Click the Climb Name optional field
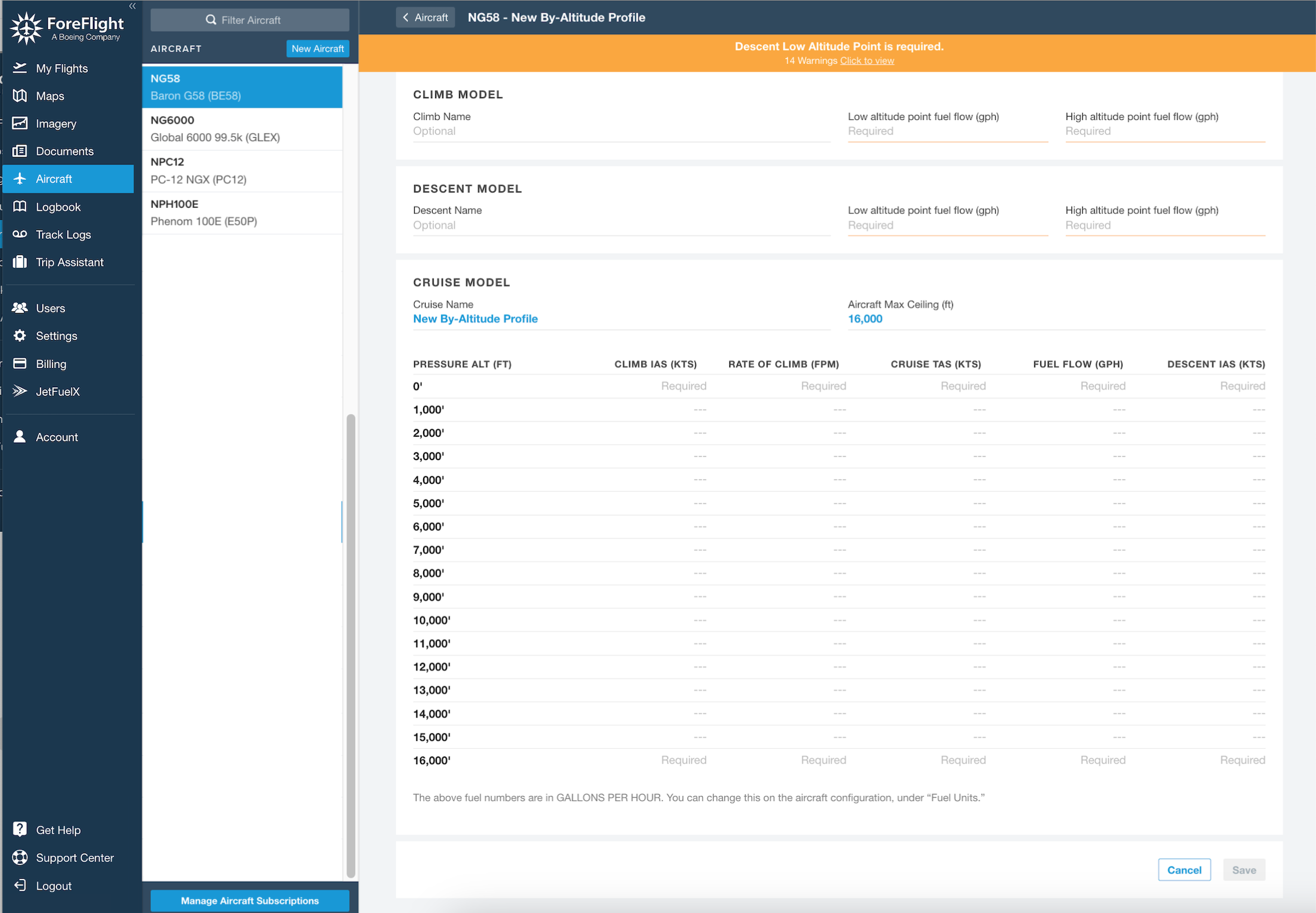The image size is (1316, 913). (x=621, y=131)
